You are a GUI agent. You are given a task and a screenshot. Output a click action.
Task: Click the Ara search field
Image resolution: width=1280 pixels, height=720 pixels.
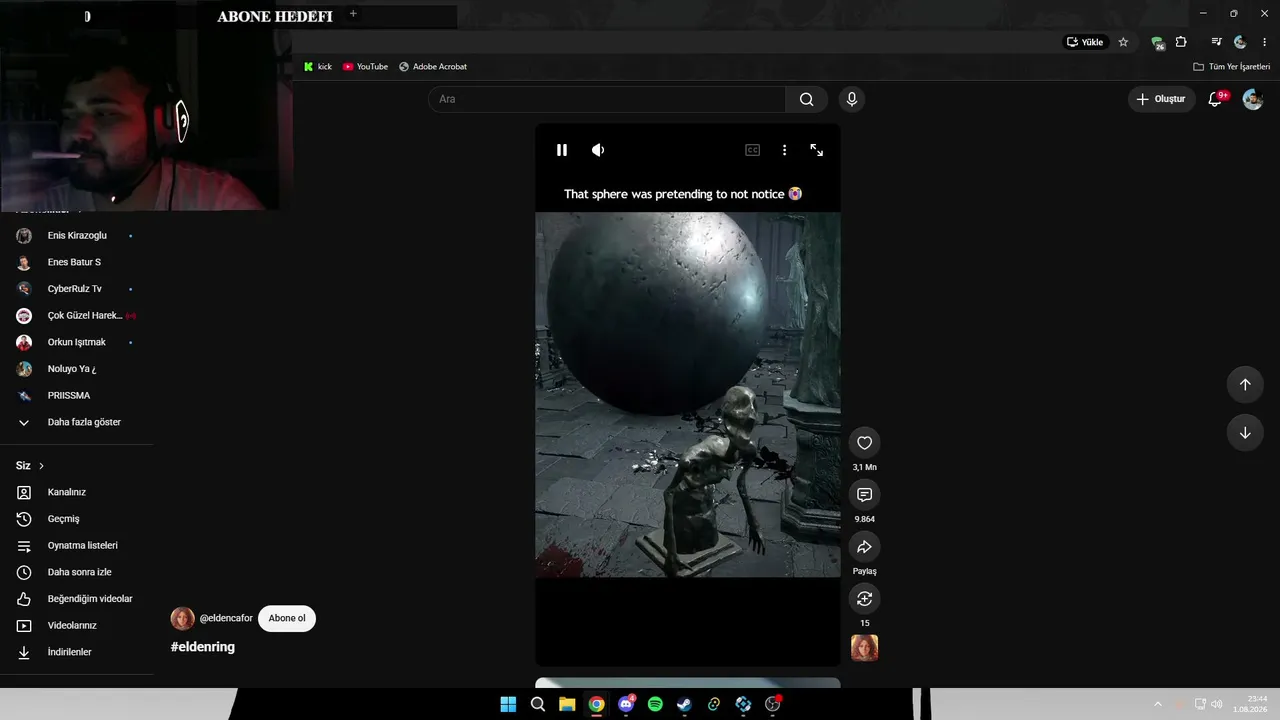(607, 99)
